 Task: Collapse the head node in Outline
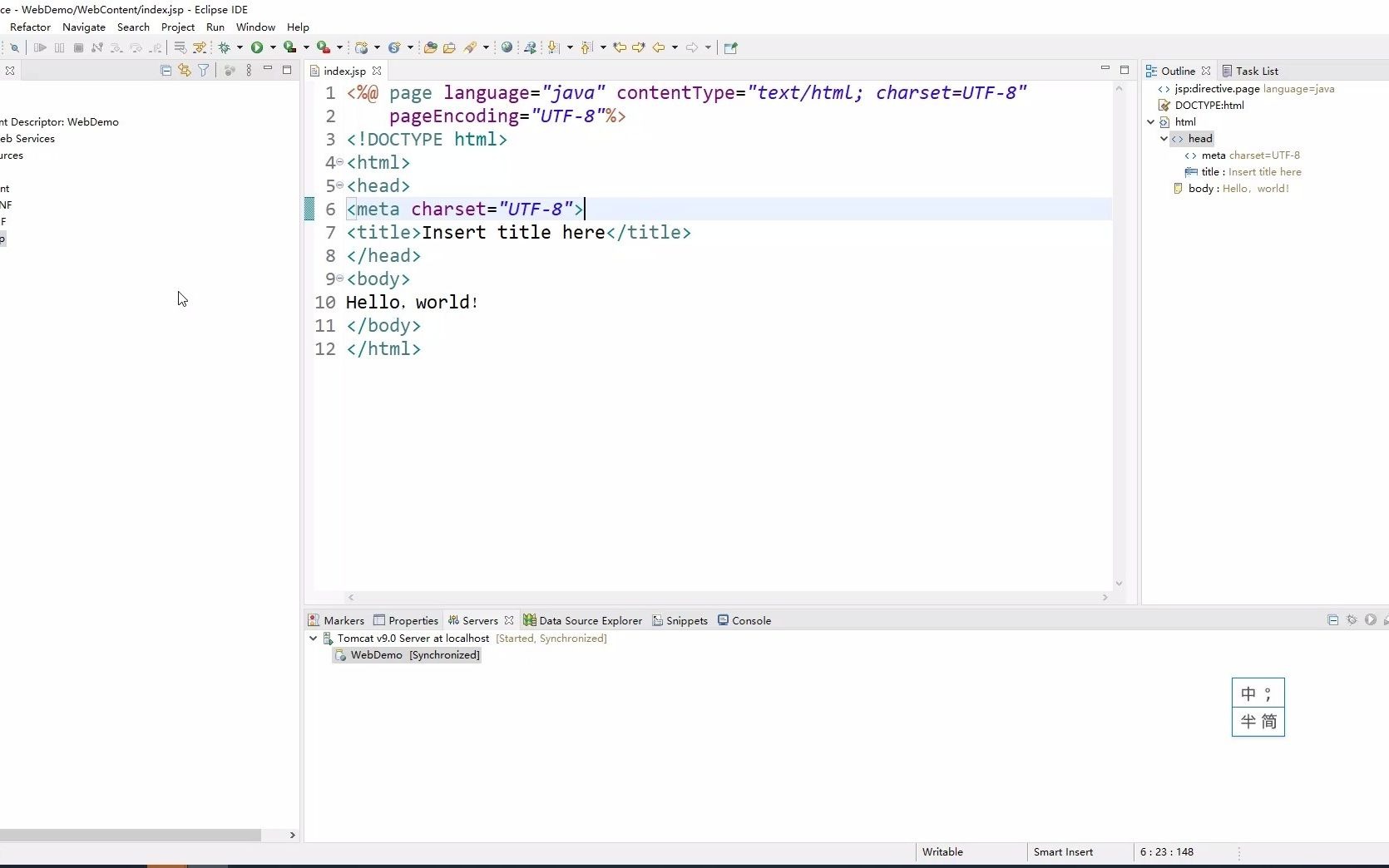click(x=1164, y=139)
